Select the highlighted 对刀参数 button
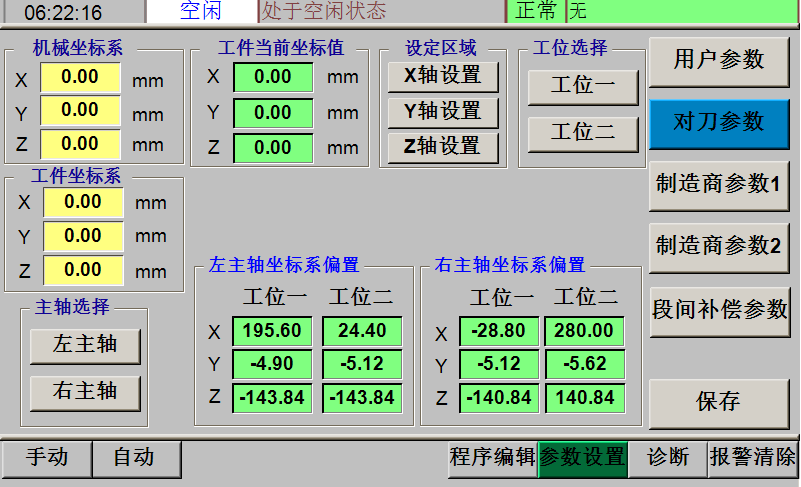This screenshot has height=487, width=801. coord(718,122)
